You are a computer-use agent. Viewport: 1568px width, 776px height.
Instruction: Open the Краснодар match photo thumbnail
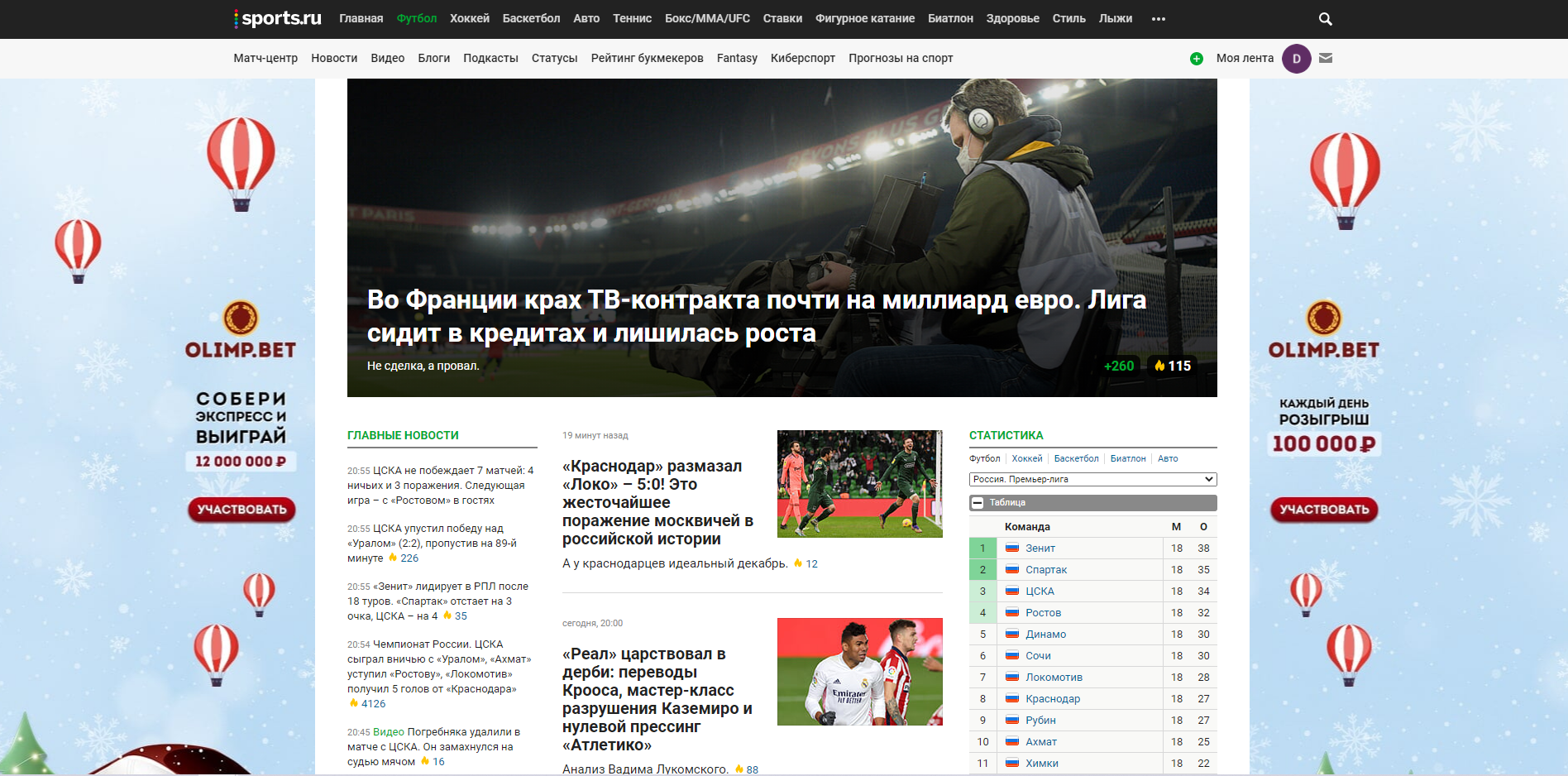pyautogui.click(x=860, y=484)
